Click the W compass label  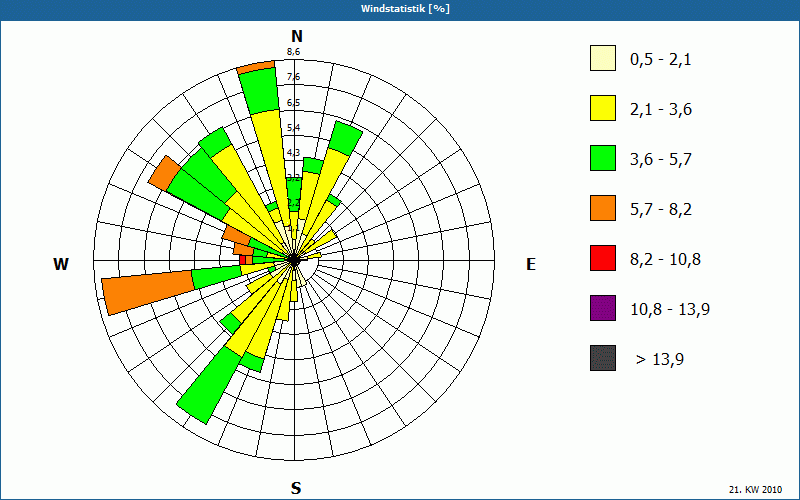[x=61, y=264]
